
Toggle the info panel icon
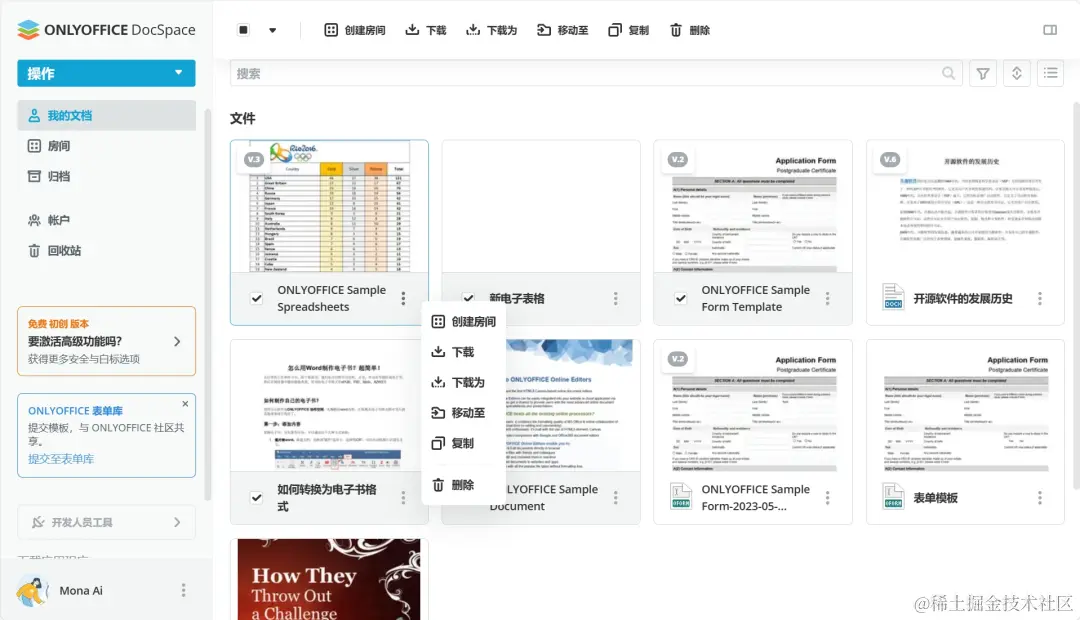pyautogui.click(x=1050, y=30)
